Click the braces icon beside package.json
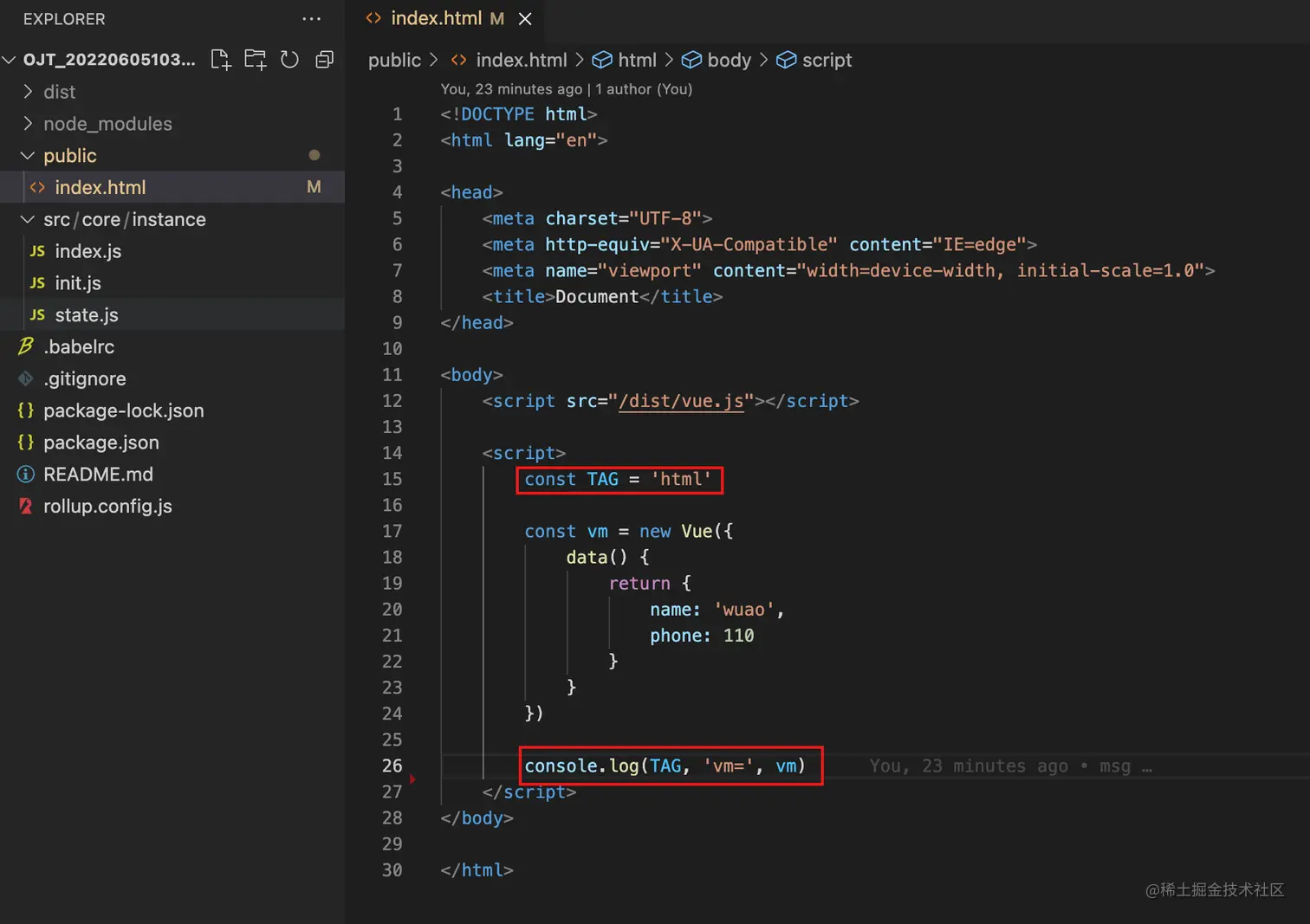 coord(26,443)
